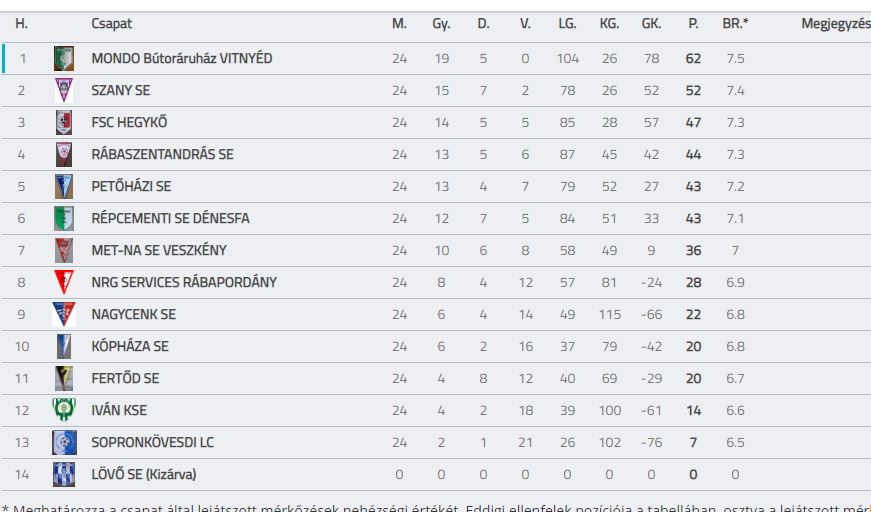
Task: Click the RÉPCEMENTI SE DÉNESFA green crest
Action: [64, 219]
